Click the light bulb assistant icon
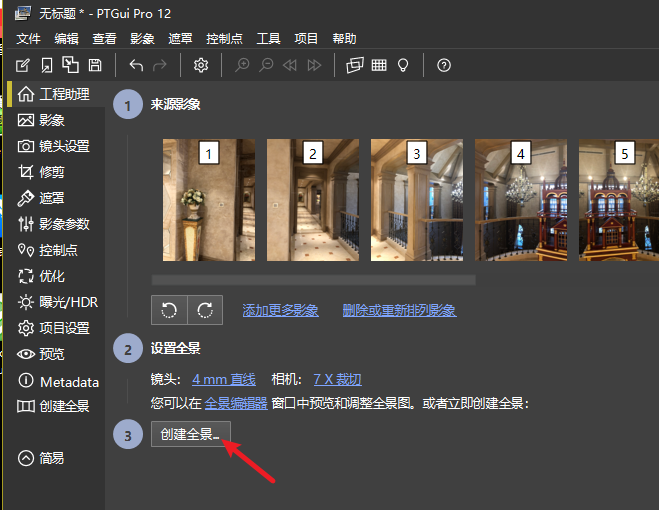659x510 pixels. (x=403, y=65)
